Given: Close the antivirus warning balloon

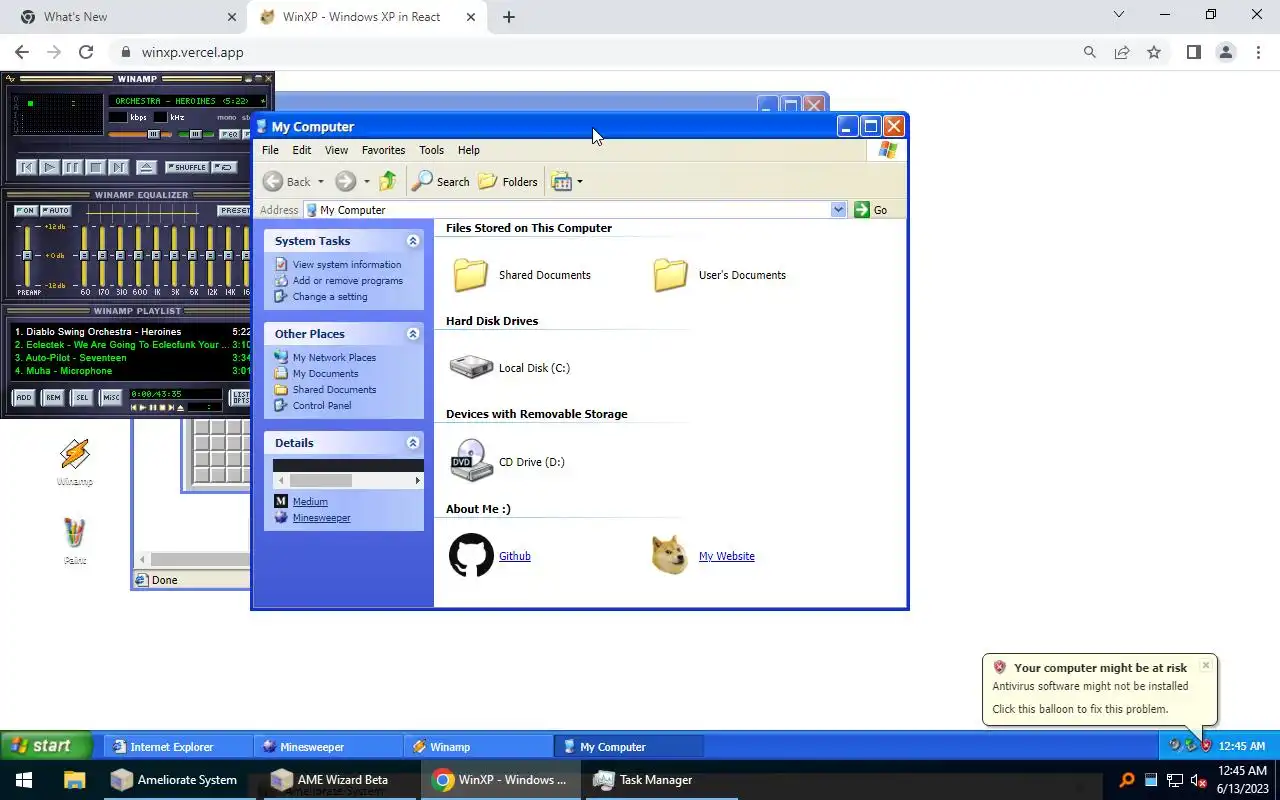Looking at the screenshot, I should [x=1206, y=665].
